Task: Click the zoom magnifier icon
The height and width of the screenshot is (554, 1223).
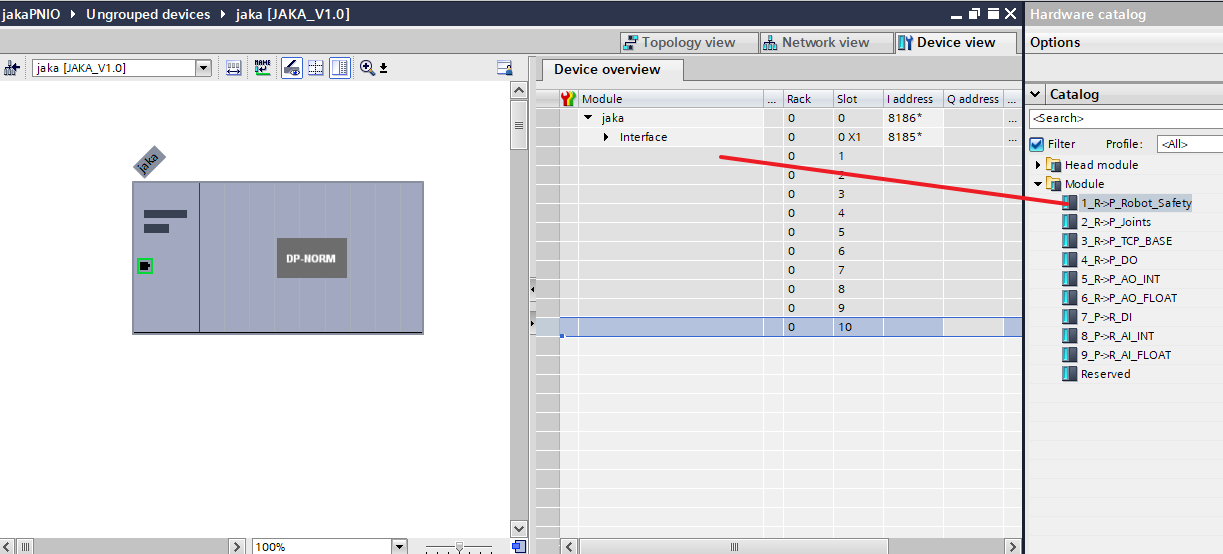Action: pyautogui.click(x=367, y=68)
